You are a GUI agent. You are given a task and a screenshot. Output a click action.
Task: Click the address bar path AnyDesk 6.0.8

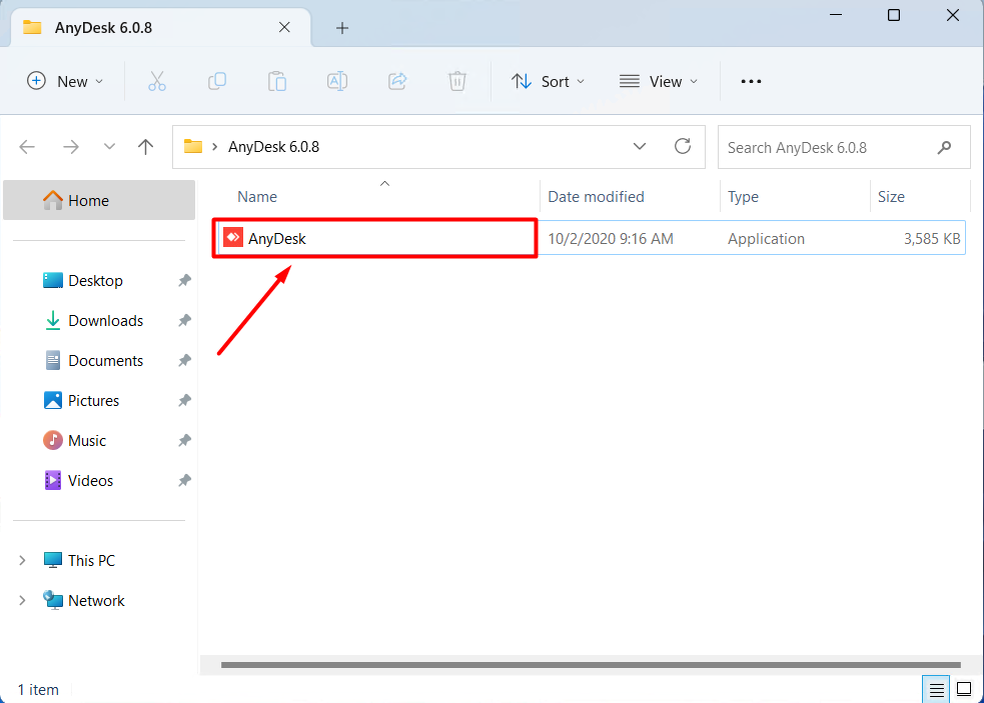tap(274, 147)
